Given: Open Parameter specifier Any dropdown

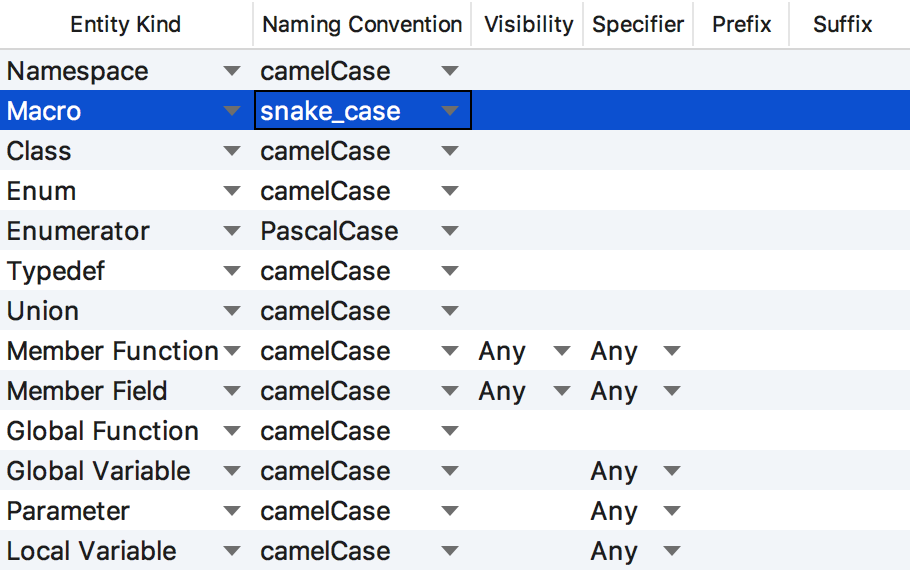Looking at the screenshot, I should [671, 511].
